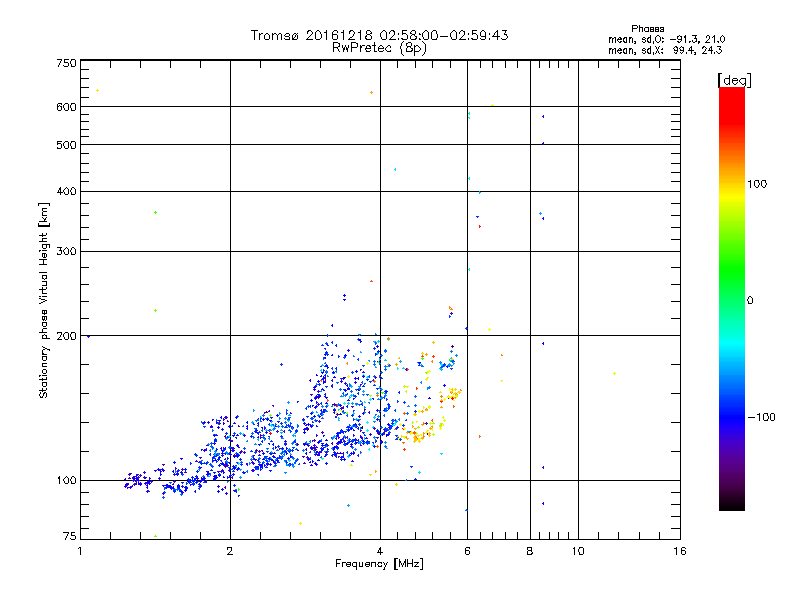This screenshot has width=800, height=600.
Task: Click the x-axis tick label '6'
Action: coord(467,551)
